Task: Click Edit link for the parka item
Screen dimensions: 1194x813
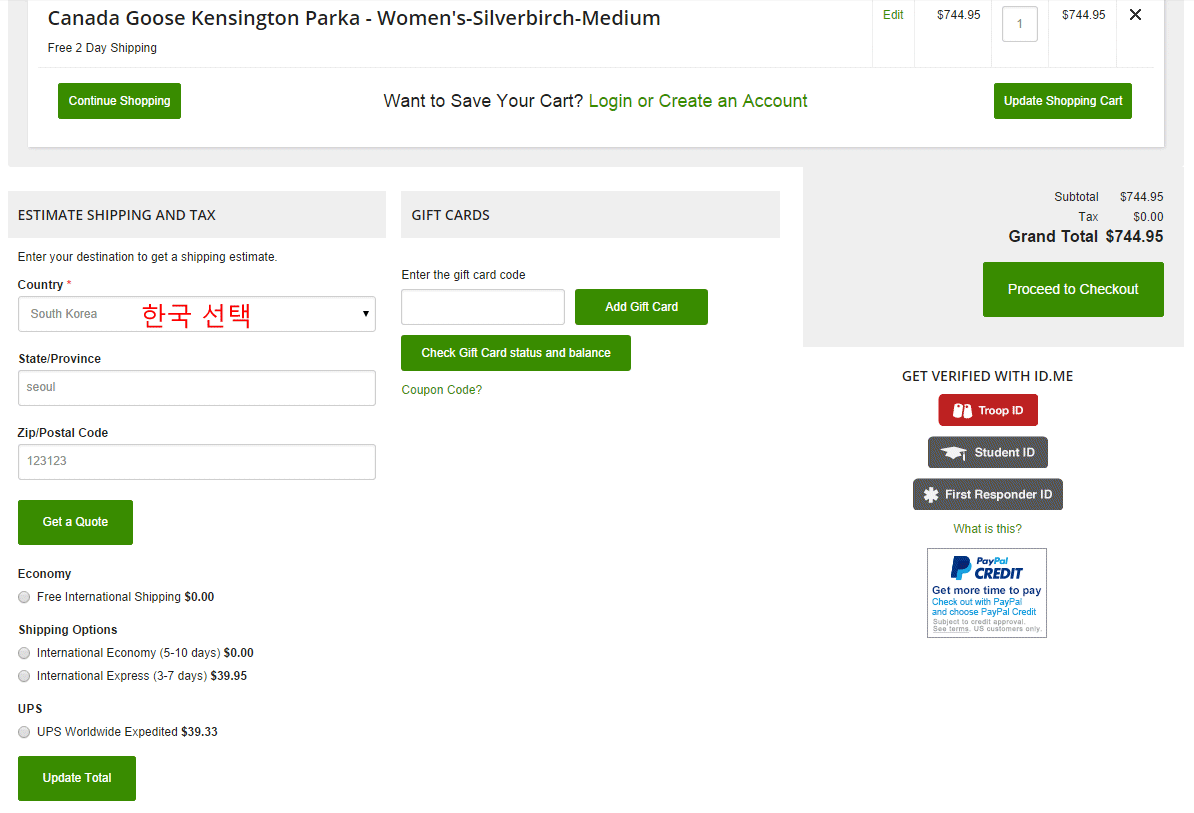Action: click(893, 15)
